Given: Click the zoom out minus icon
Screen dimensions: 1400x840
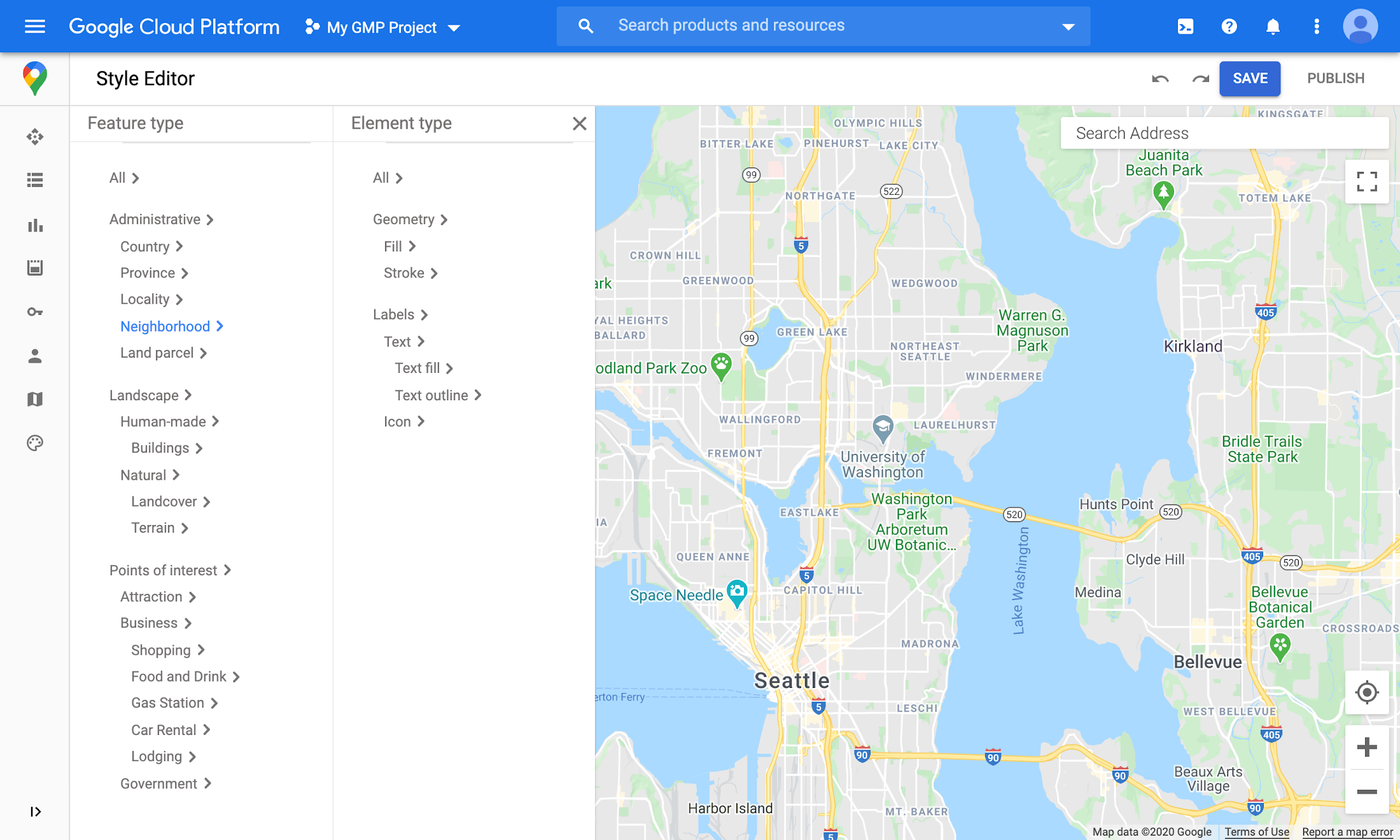Looking at the screenshot, I should coord(1365,791).
